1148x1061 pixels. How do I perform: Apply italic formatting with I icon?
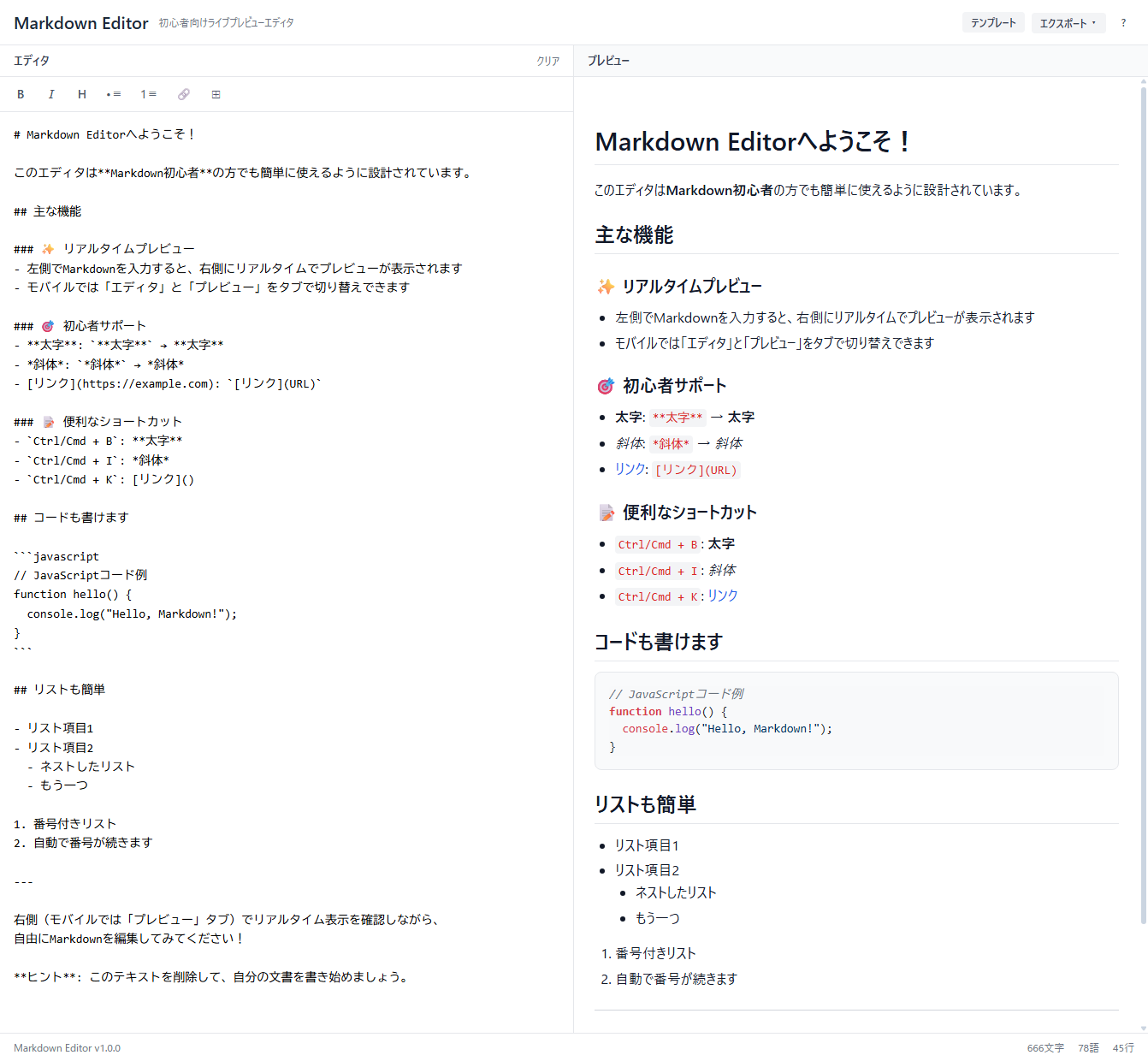click(x=51, y=94)
